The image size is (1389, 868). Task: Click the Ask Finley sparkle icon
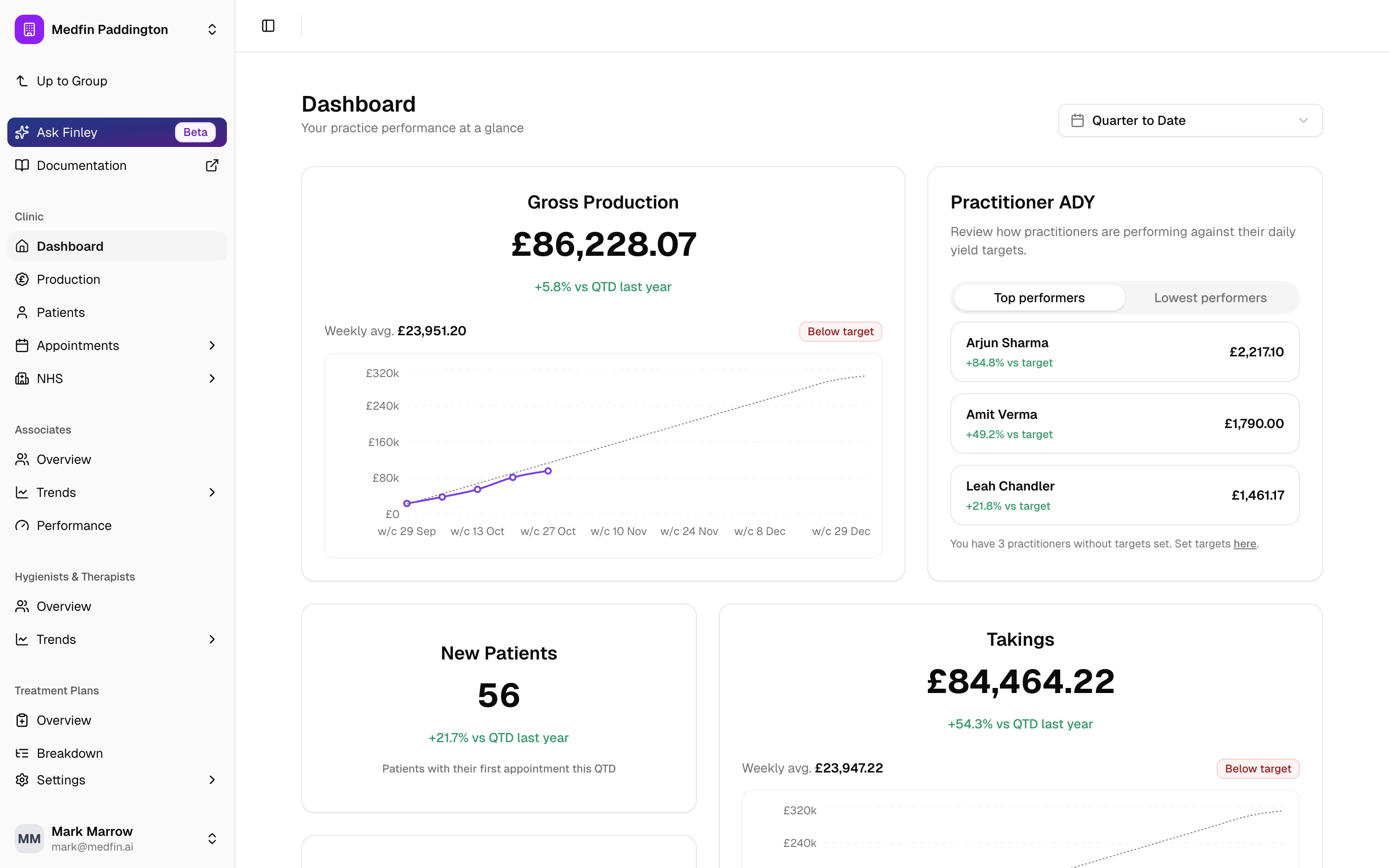tap(22, 132)
